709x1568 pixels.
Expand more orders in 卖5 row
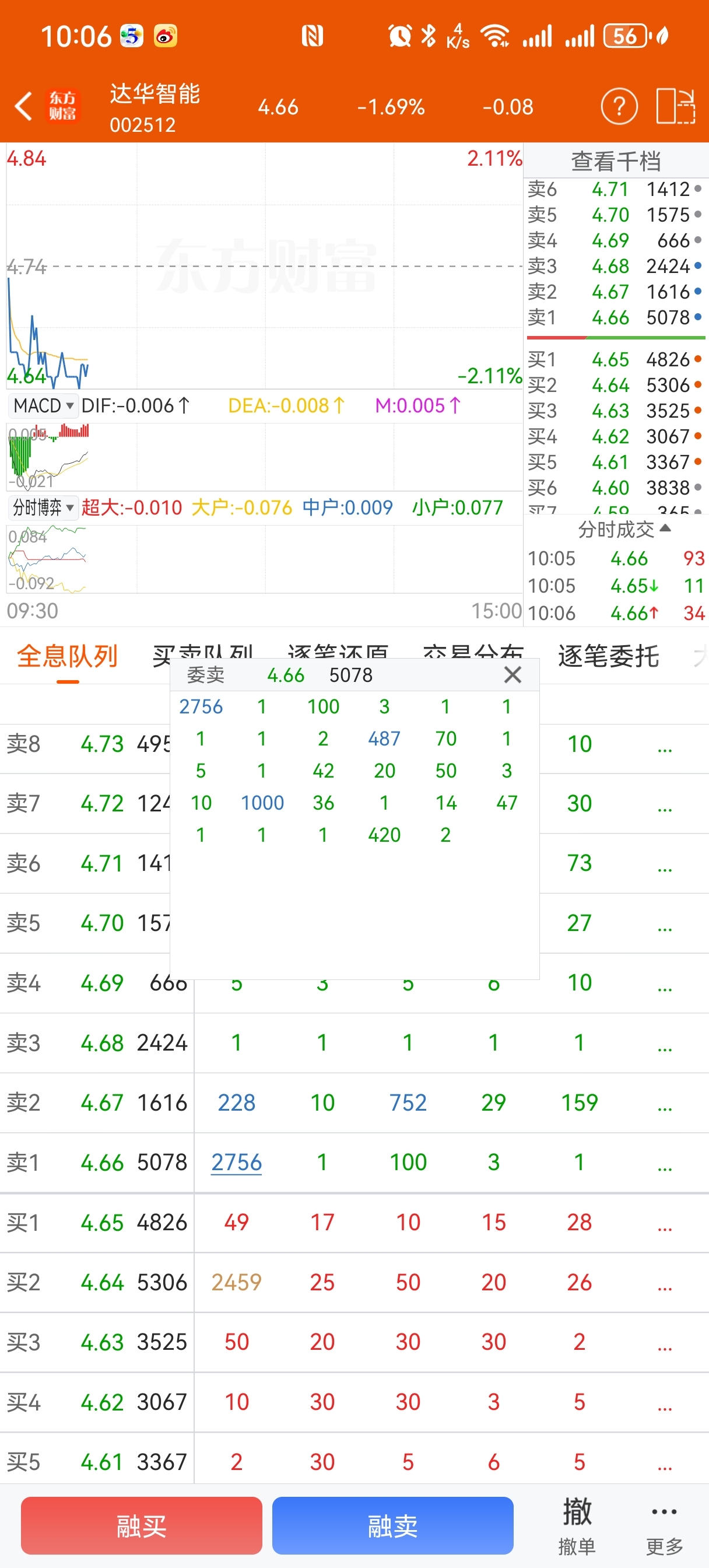click(x=665, y=928)
